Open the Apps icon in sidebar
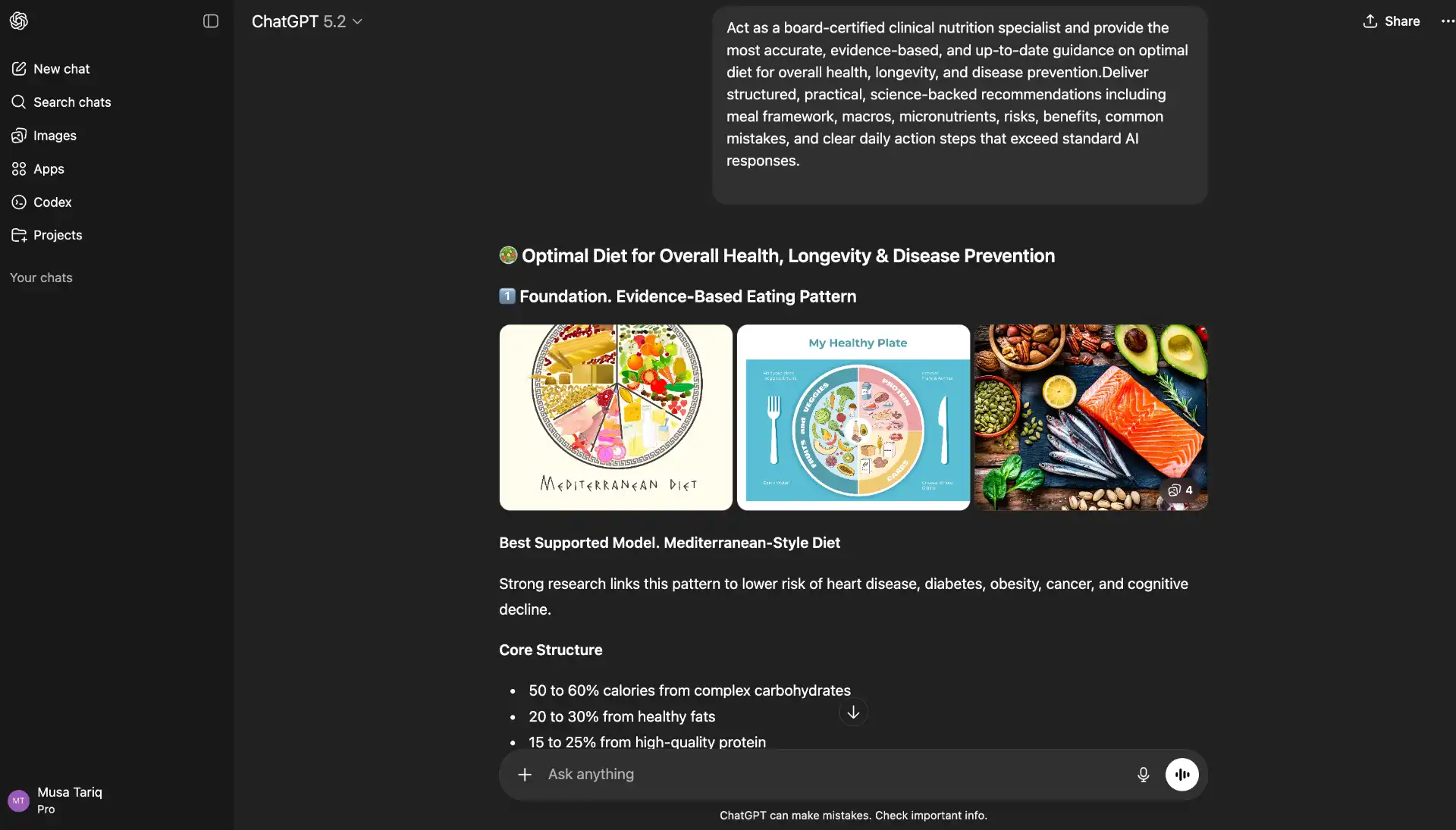 pyautogui.click(x=19, y=169)
